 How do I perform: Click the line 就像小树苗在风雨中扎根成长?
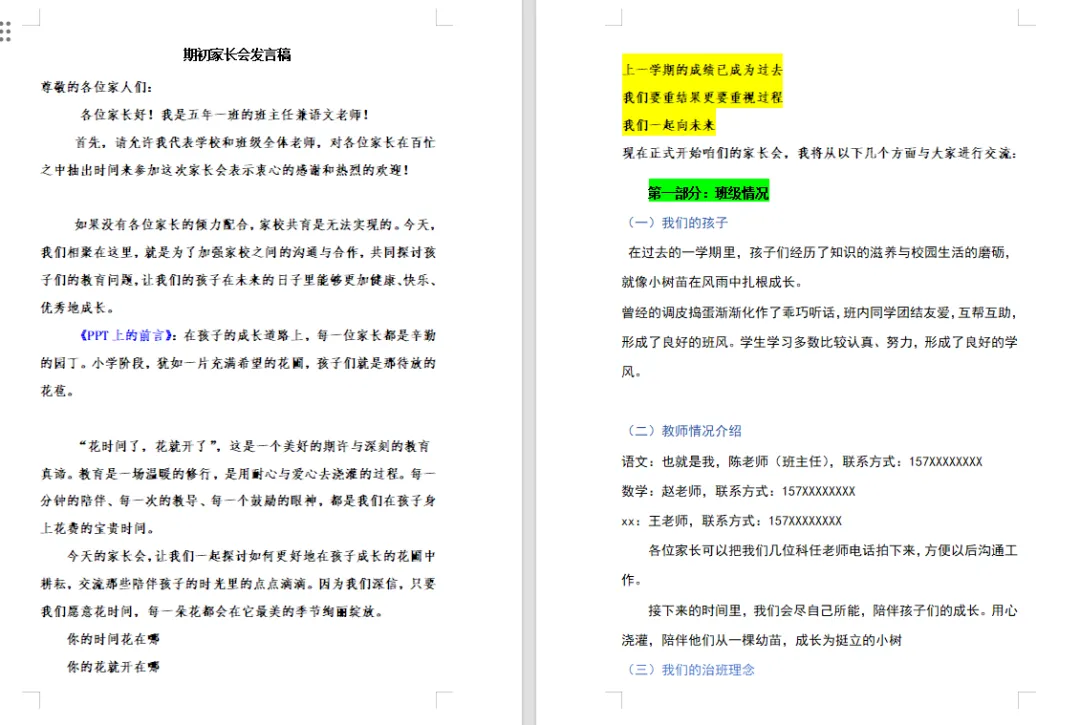712,282
